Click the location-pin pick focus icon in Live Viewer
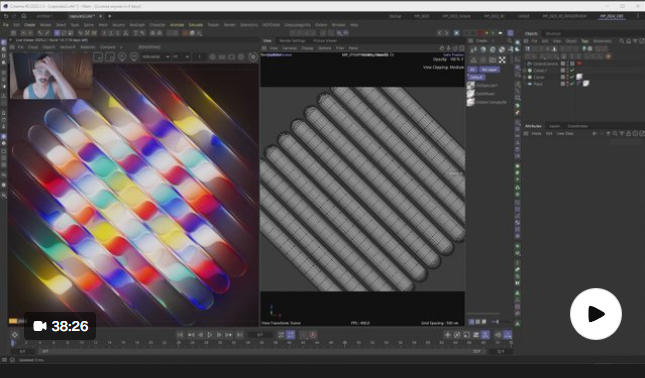645x378 pixels. [x=122, y=57]
